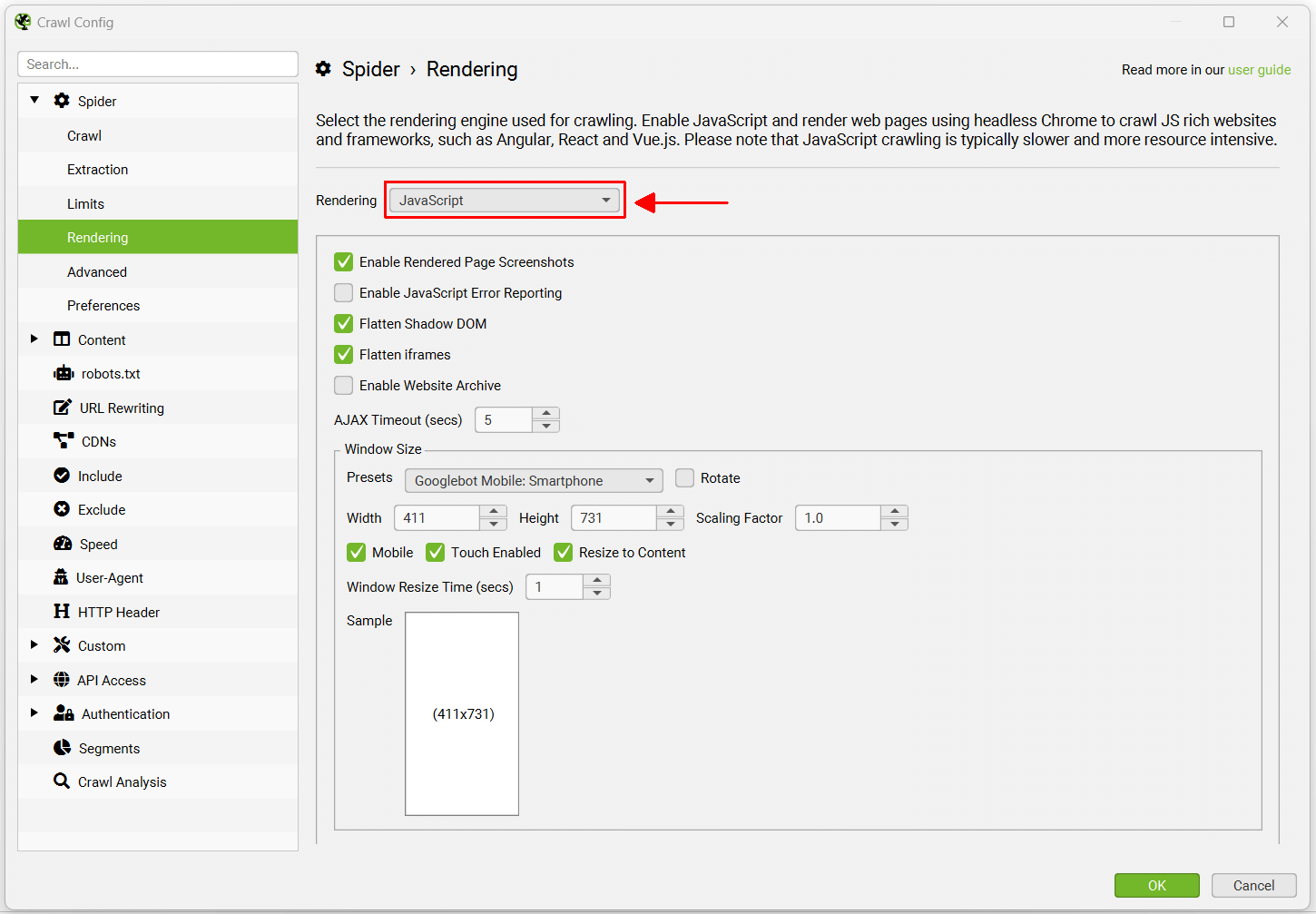1316x914 pixels.
Task: Click the Segments pie chart icon
Action: (x=62, y=748)
